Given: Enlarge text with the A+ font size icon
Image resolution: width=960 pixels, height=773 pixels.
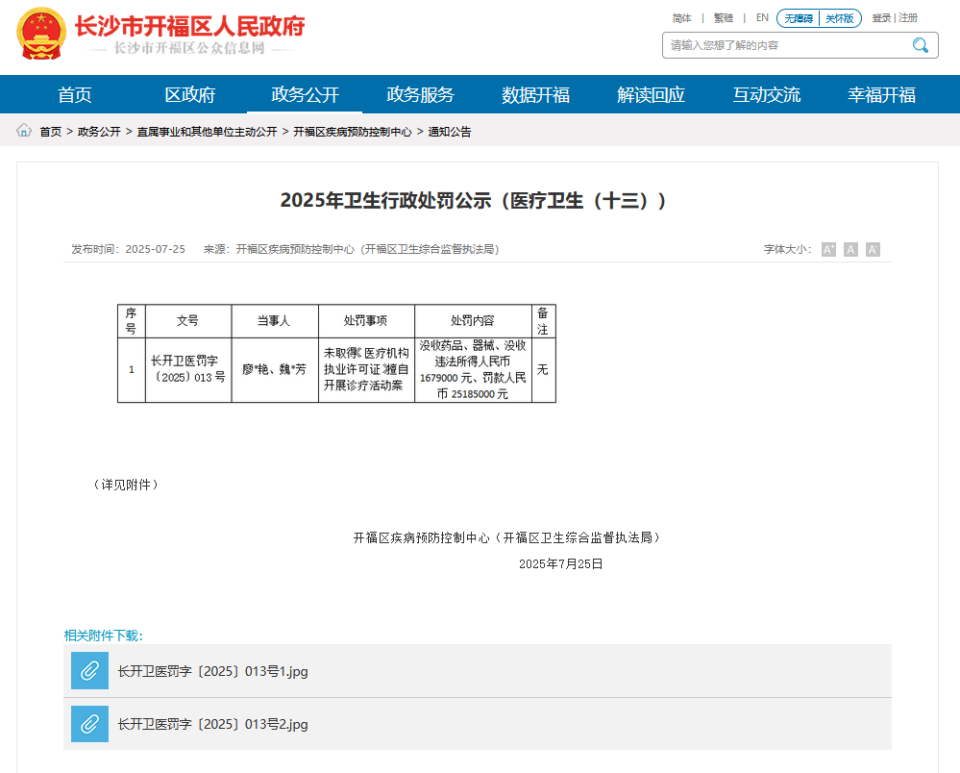Looking at the screenshot, I should (x=827, y=249).
